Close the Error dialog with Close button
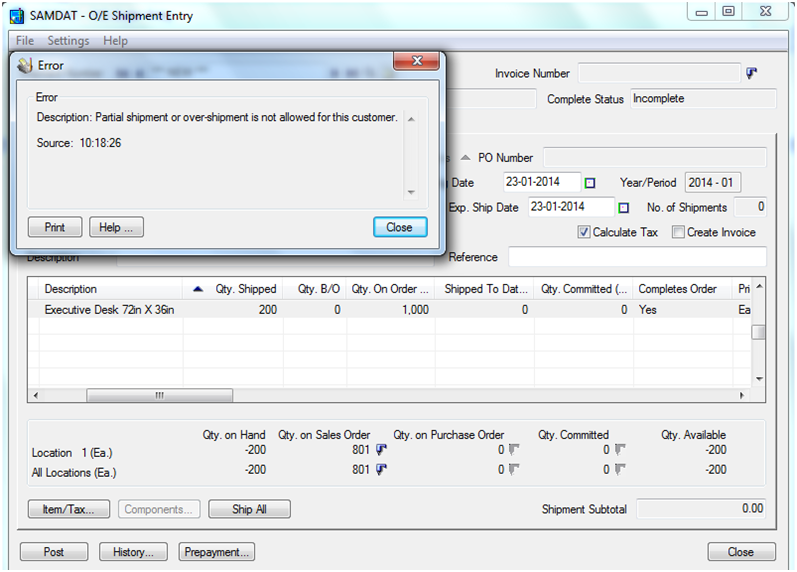This screenshot has height=572, width=797. point(400,227)
